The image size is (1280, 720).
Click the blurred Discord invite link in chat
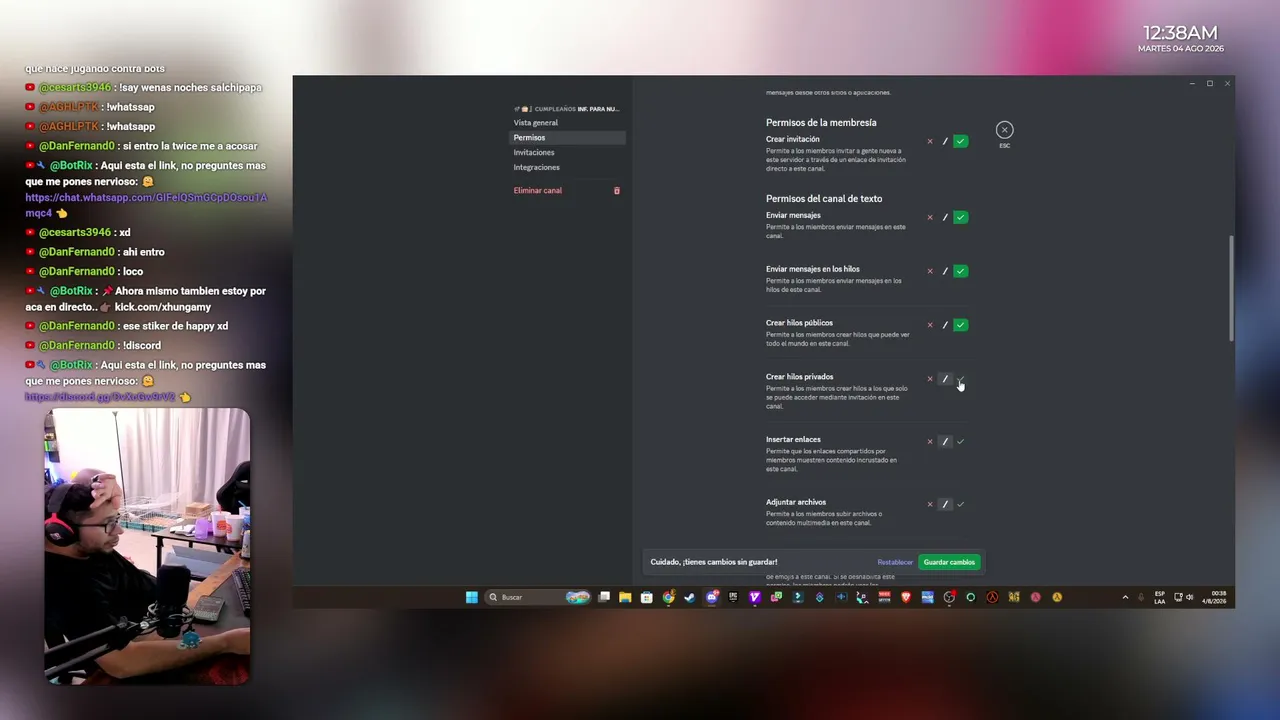pos(100,397)
